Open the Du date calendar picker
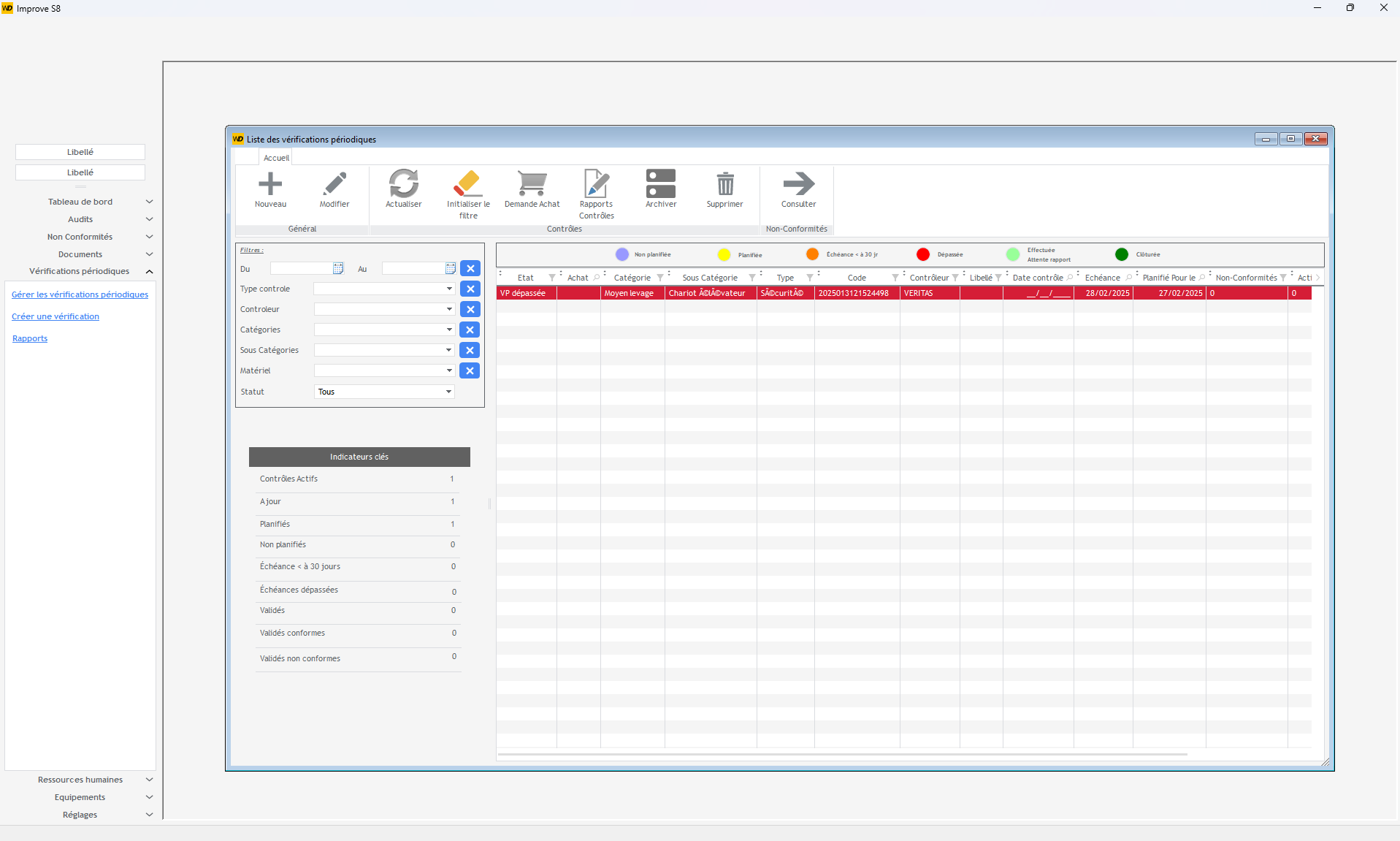 coord(338,269)
